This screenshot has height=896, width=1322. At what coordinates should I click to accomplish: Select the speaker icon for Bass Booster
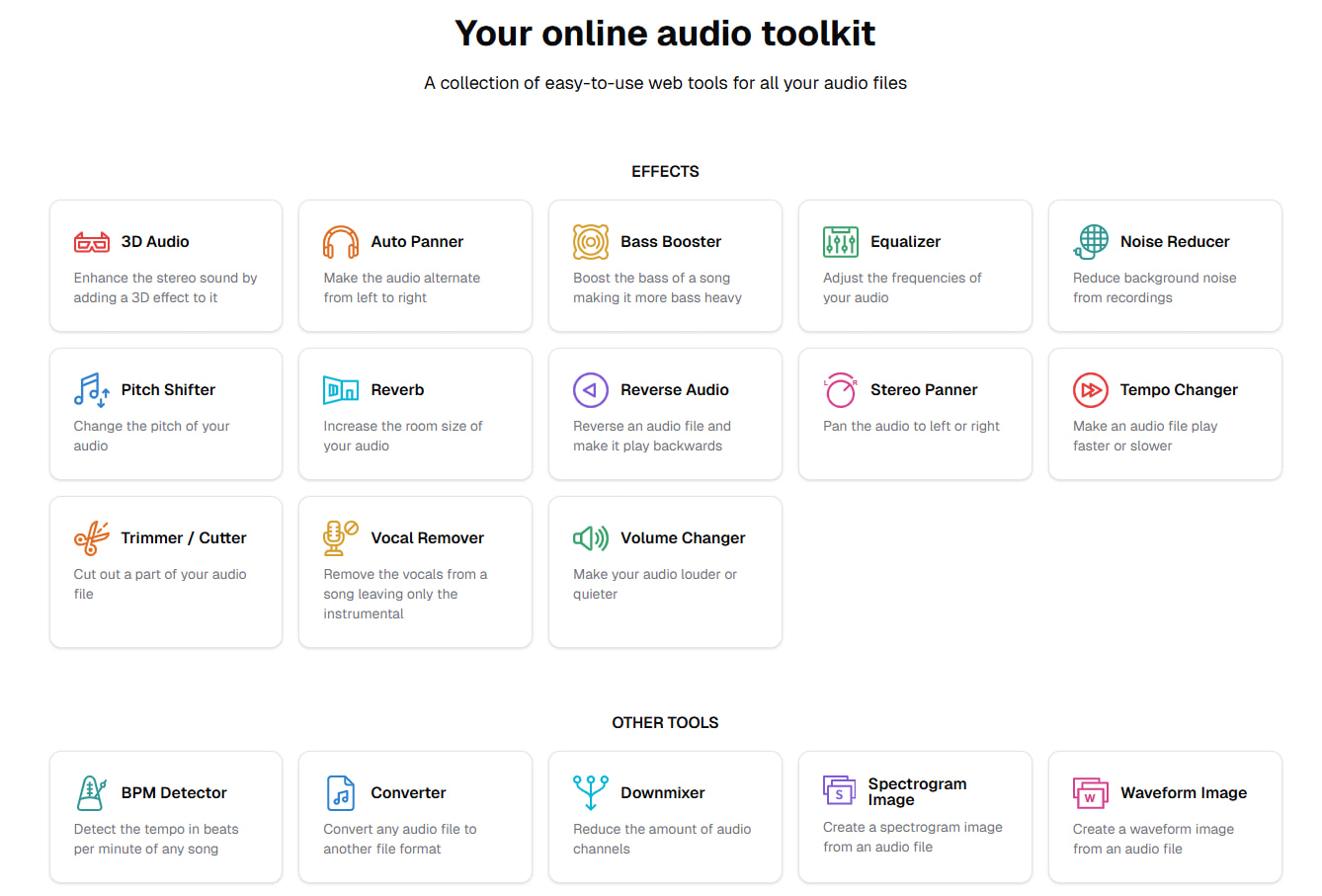coord(591,242)
